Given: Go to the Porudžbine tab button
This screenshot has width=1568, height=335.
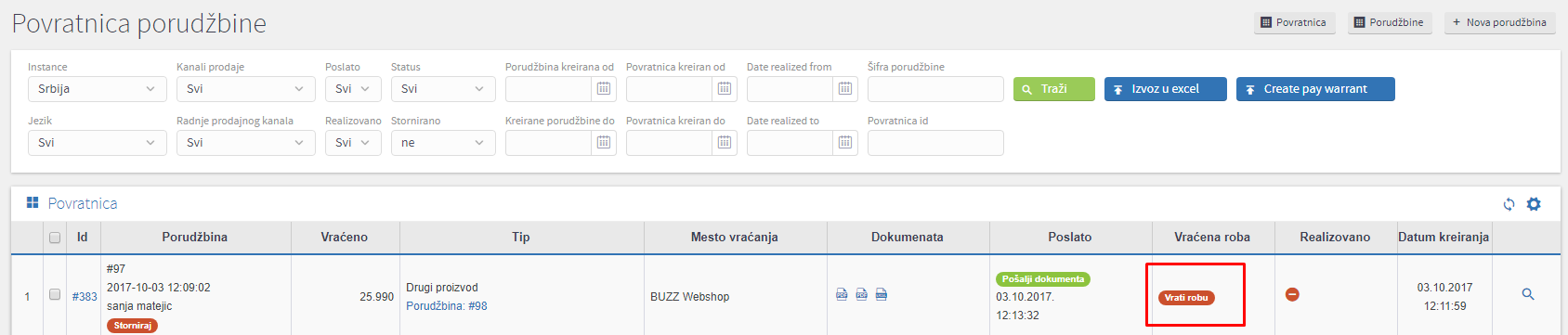Looking at the screenshot, I should tap(1390, 22).
